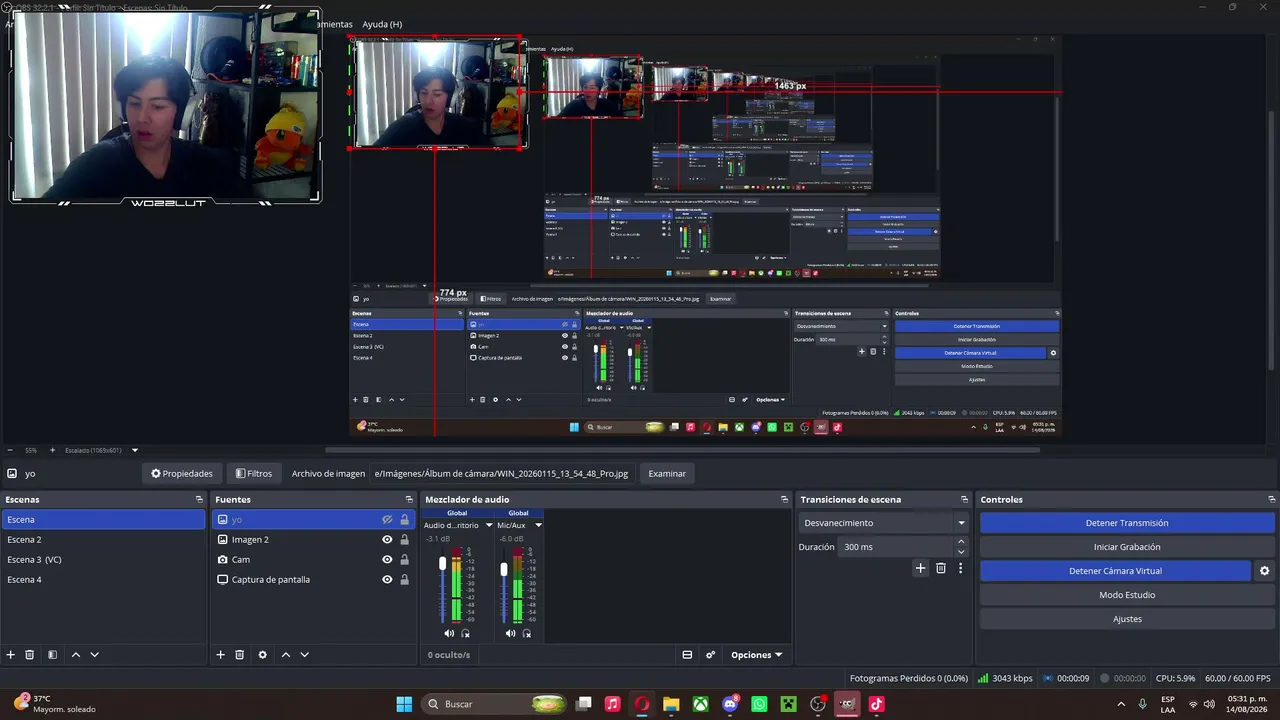The width and height of the screenshot is (1280, 720).
Task: Select the Cam source row
Action: coord(313,560)
